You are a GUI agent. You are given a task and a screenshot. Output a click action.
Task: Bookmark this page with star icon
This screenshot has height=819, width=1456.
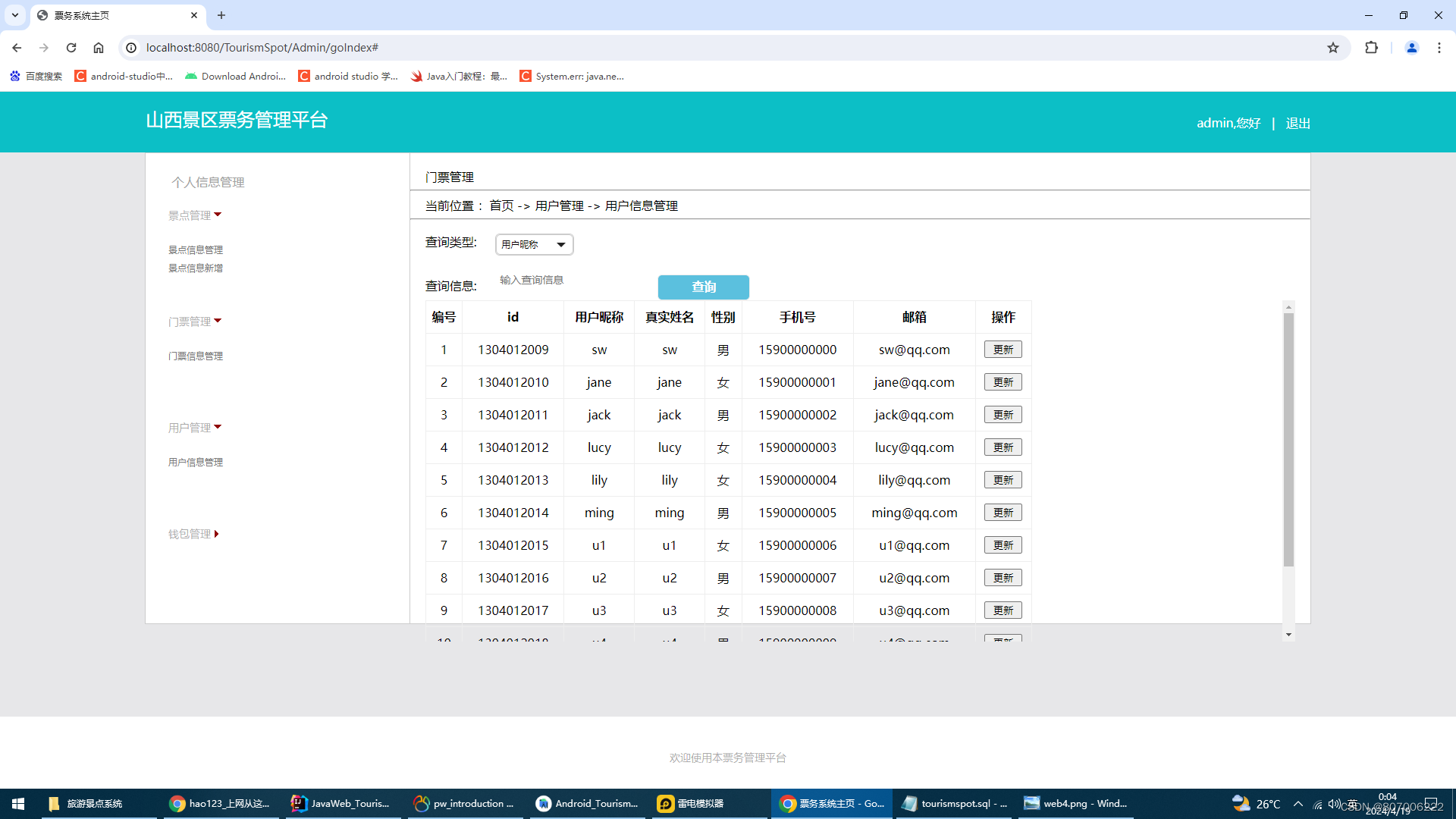[1333, 48]
